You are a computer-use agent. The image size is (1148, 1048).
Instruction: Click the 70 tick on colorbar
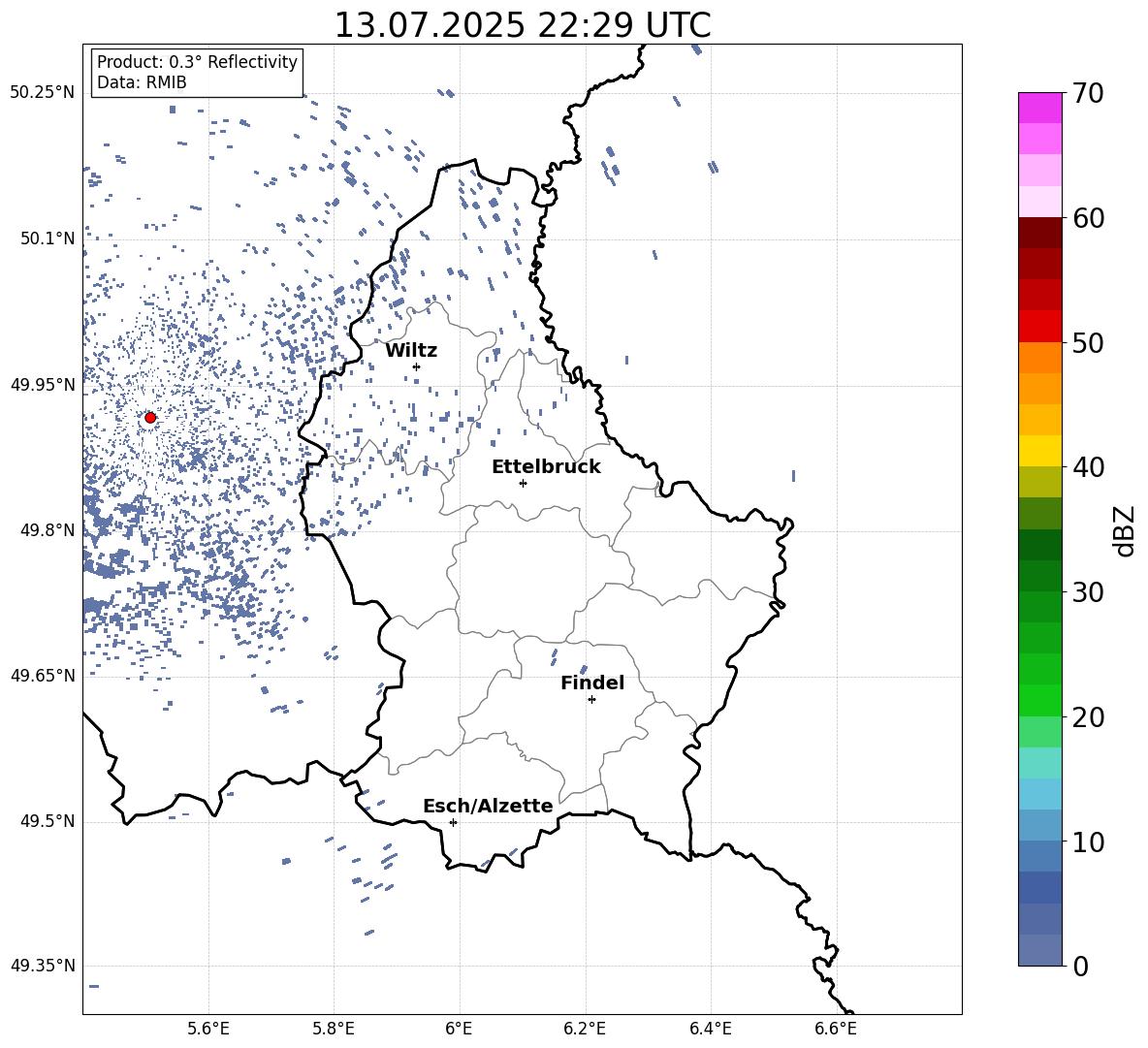coord(1088,94)
